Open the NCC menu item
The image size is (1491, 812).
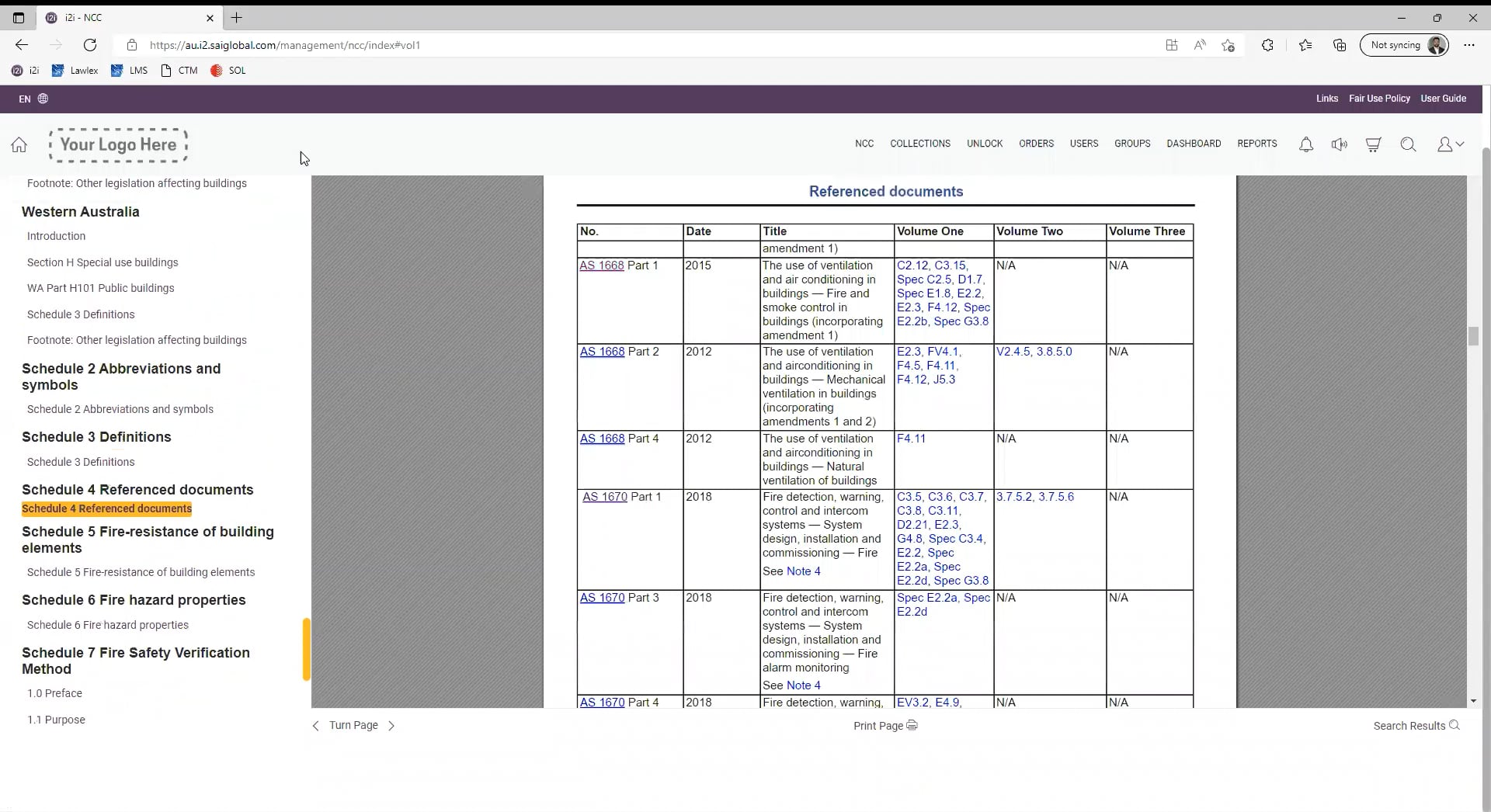pyautogui.click(x=864, y=144)
